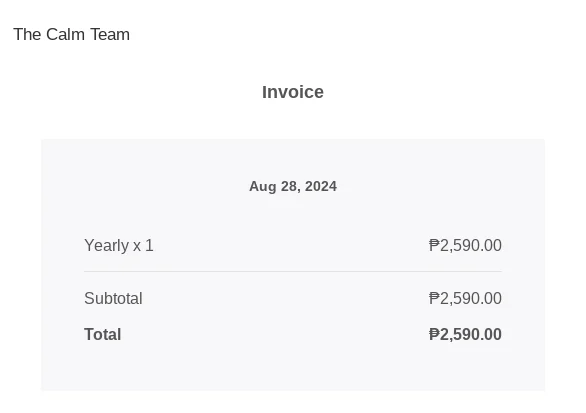Viewport: 586px width, 413px height.
Task: Click the bold Total label
Action: 102,334
